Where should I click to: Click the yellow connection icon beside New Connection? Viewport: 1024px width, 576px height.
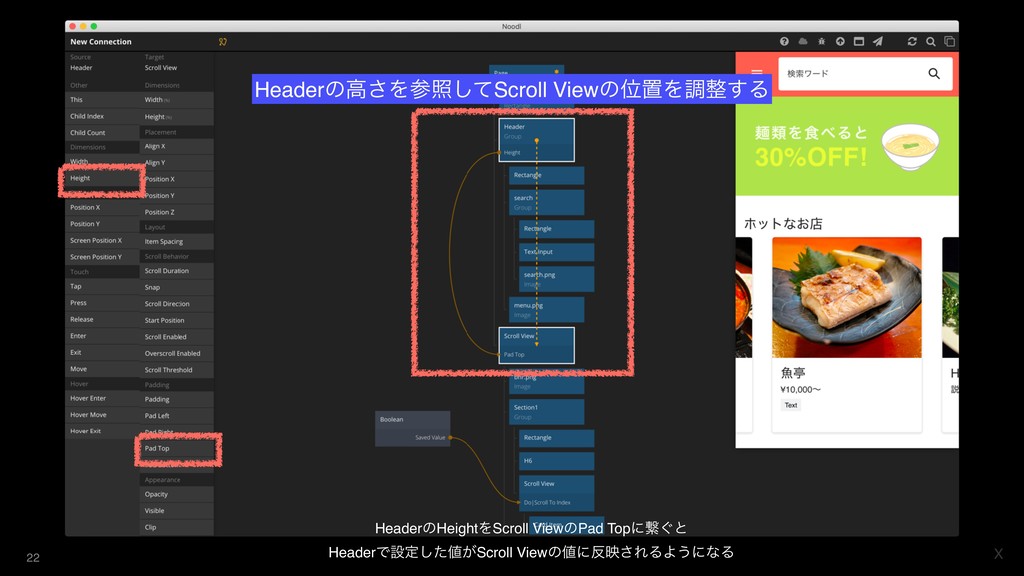tap(223, 42)
